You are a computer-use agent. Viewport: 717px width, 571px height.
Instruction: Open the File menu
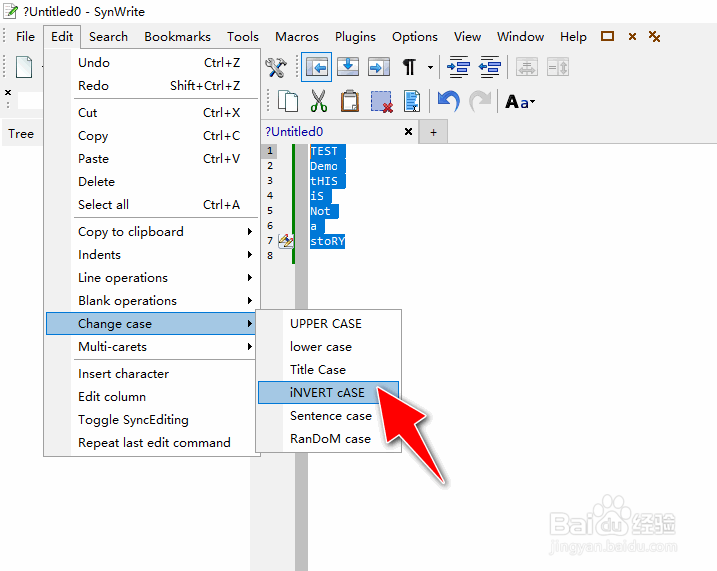(25, 37)
